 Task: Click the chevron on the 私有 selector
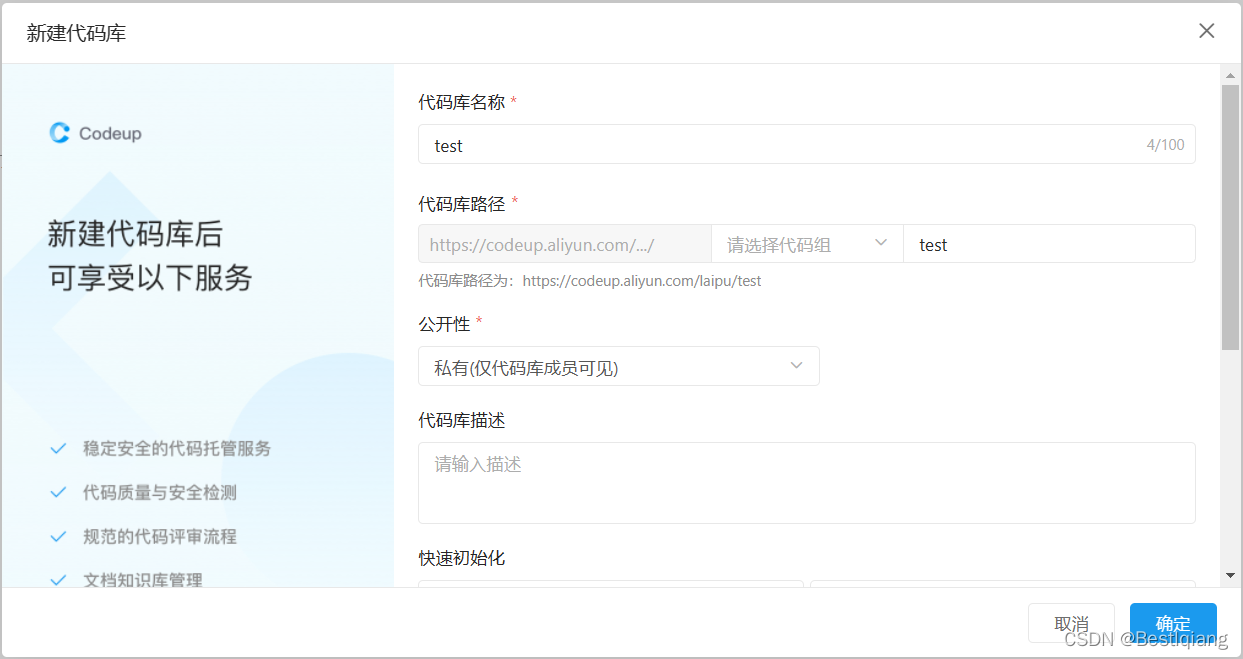[797, 366]
